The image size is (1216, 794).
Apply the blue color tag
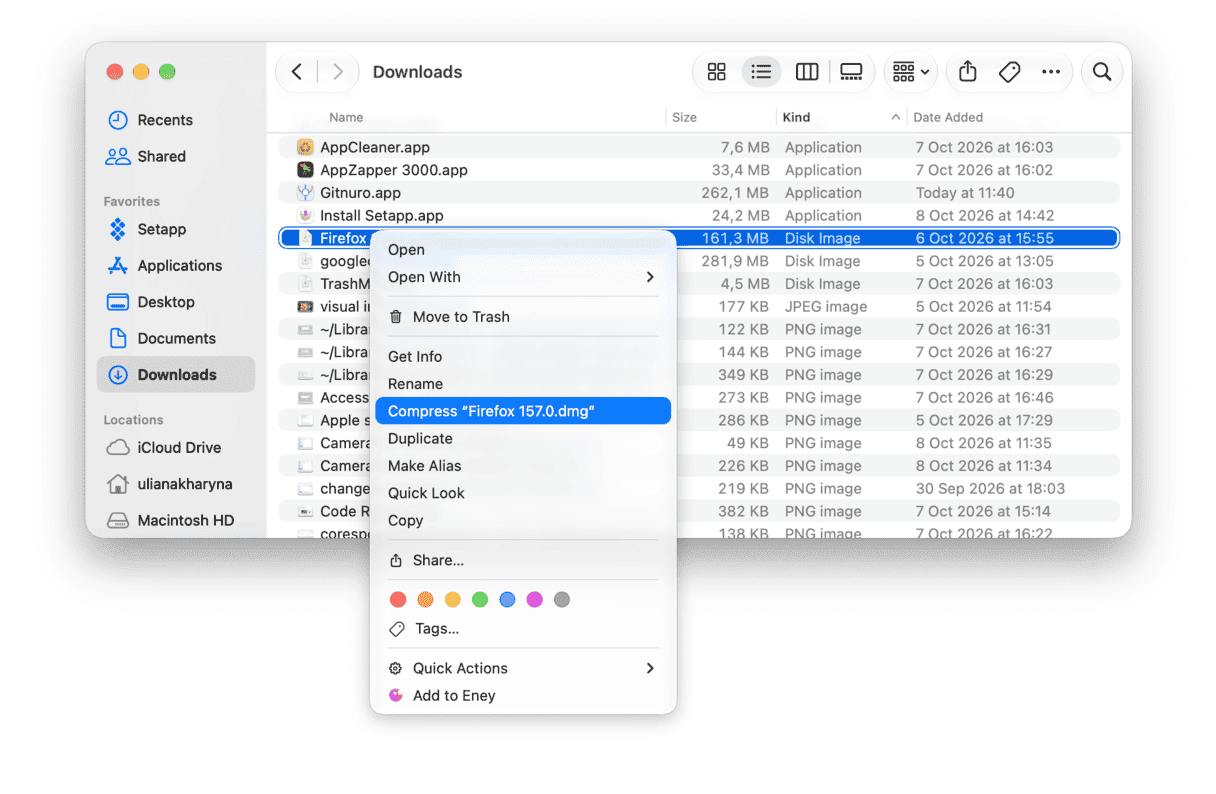pos(507,600)
